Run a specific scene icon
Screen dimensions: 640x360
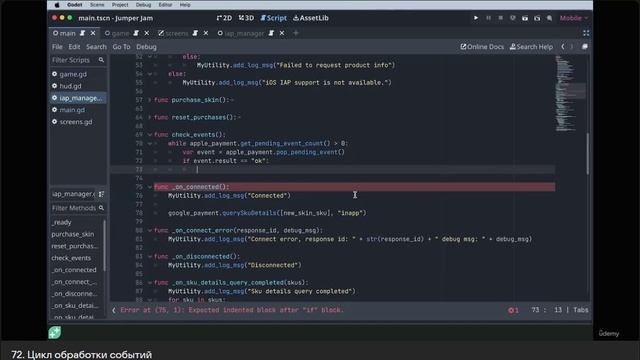click(x=537, y=18)
